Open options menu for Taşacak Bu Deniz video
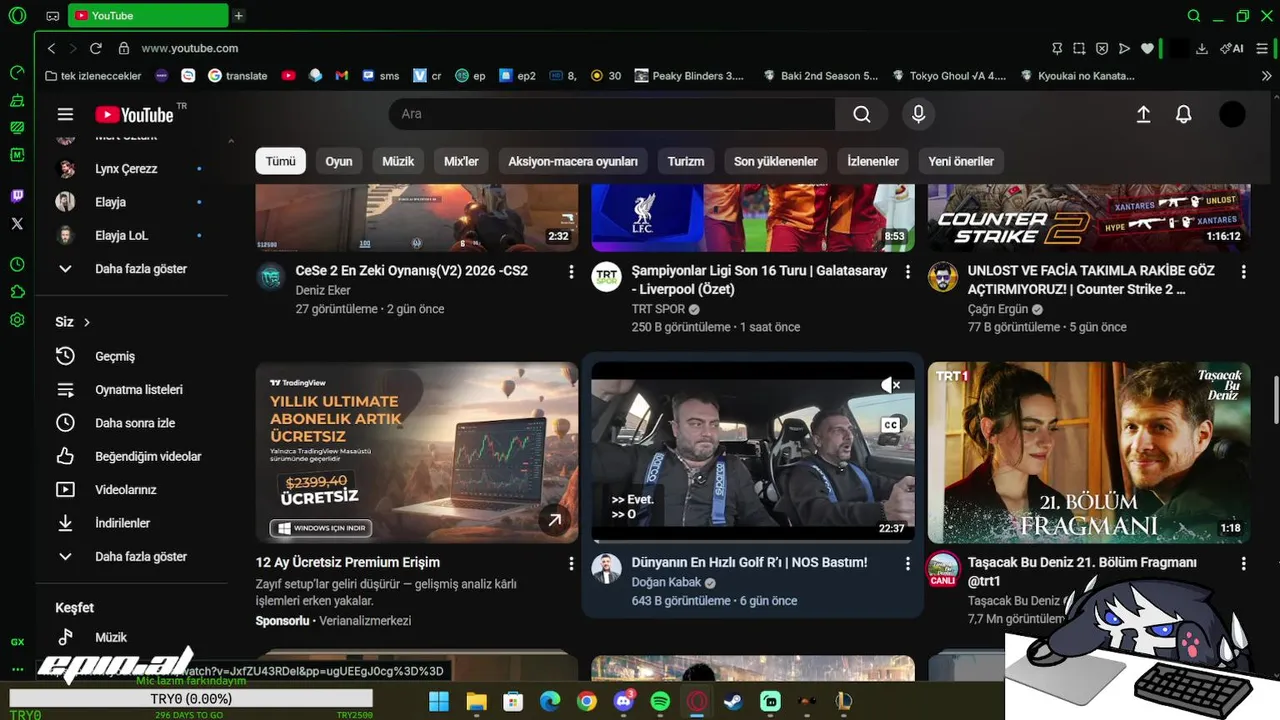 point(1244,564)
